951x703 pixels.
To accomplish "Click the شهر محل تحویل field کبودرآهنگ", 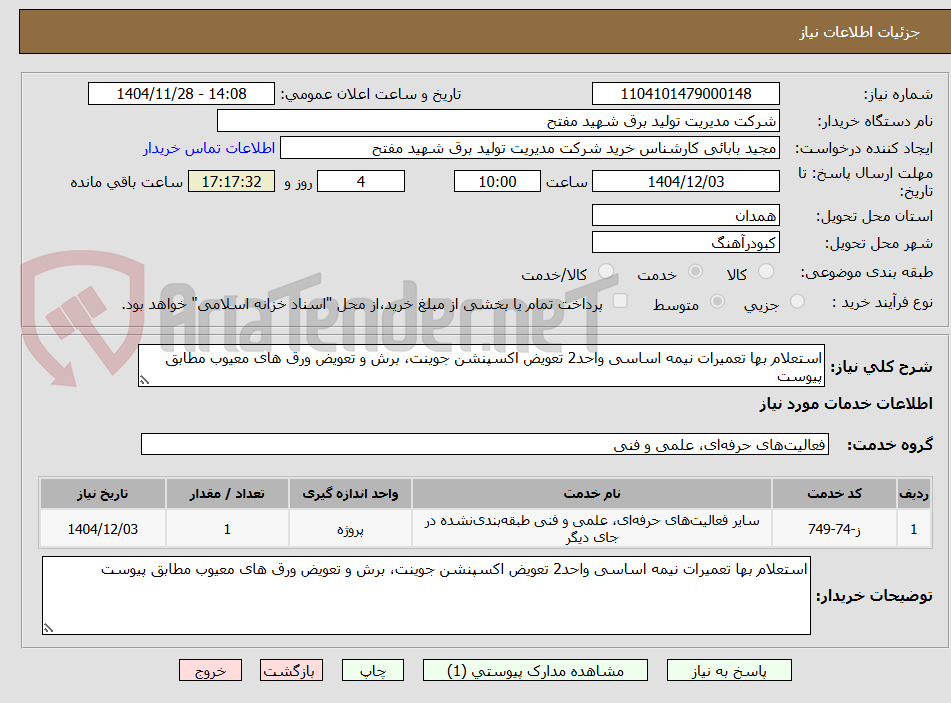I will tap(685, 243).
